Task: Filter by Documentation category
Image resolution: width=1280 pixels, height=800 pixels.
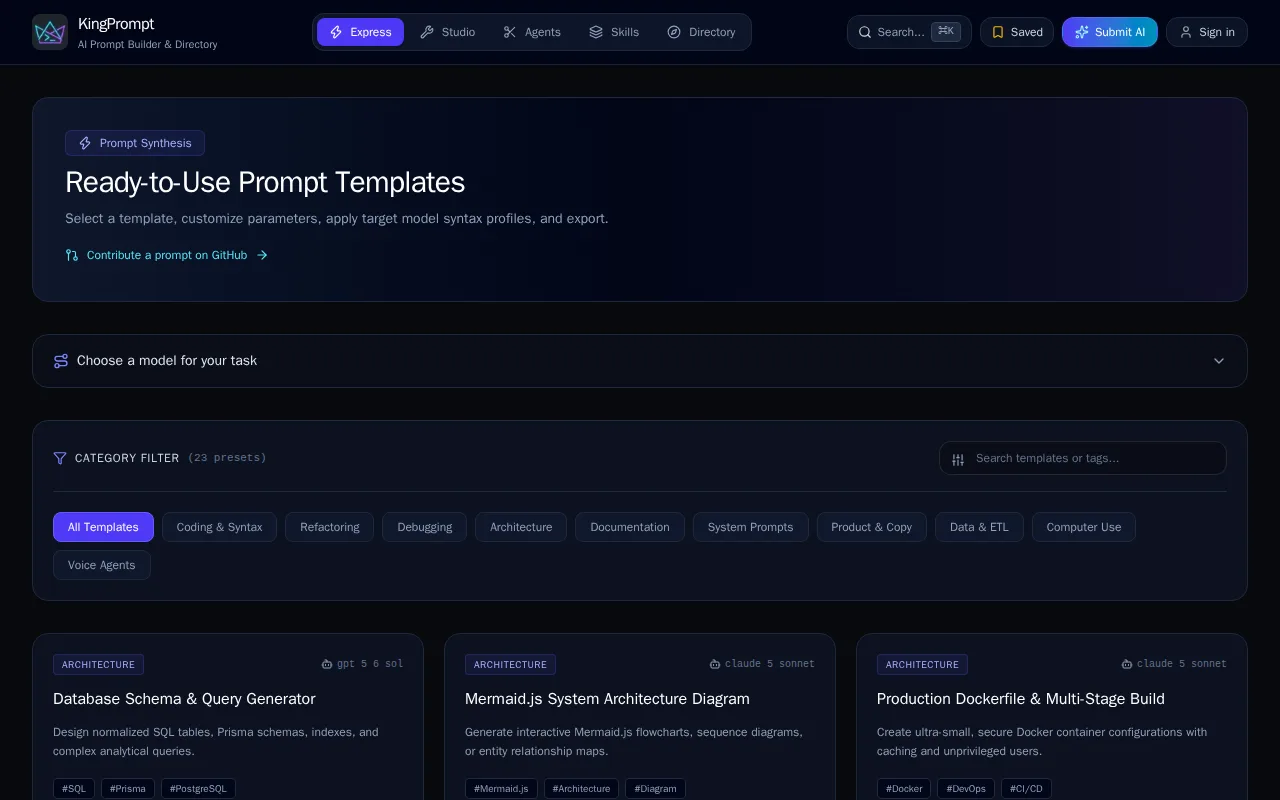Action: [630, 527]
